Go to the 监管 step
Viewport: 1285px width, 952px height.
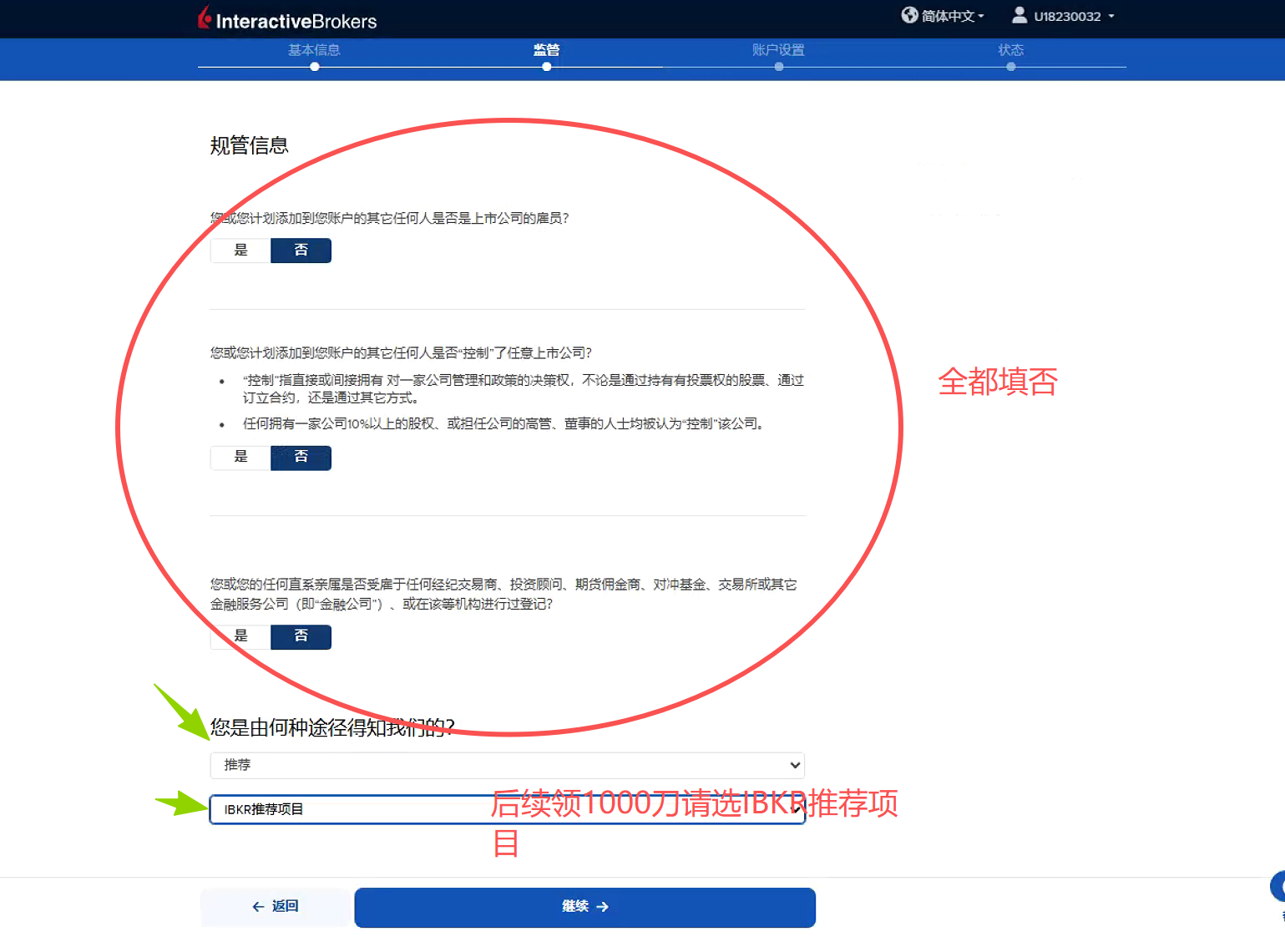546,51
